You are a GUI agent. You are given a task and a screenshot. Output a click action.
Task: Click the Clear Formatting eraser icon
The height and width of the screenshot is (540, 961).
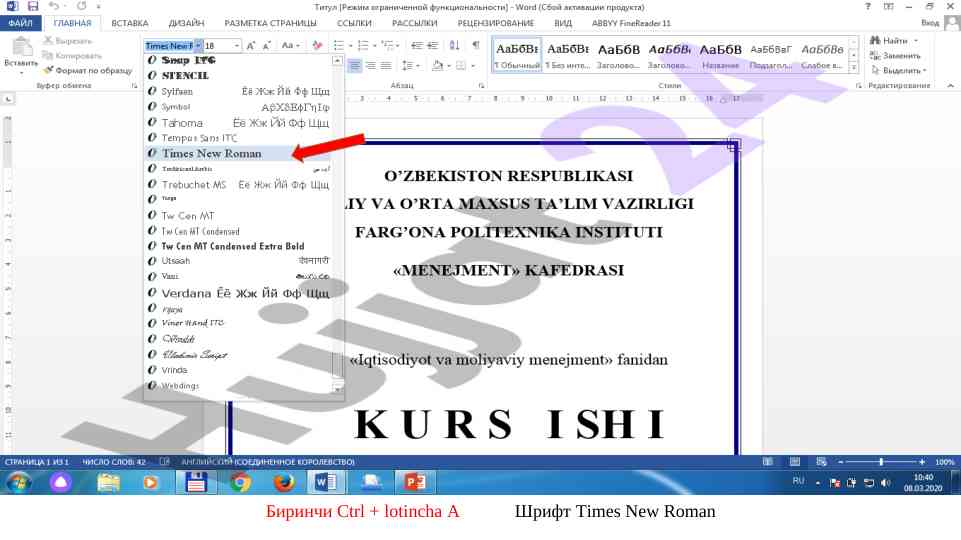pos(317,46)
